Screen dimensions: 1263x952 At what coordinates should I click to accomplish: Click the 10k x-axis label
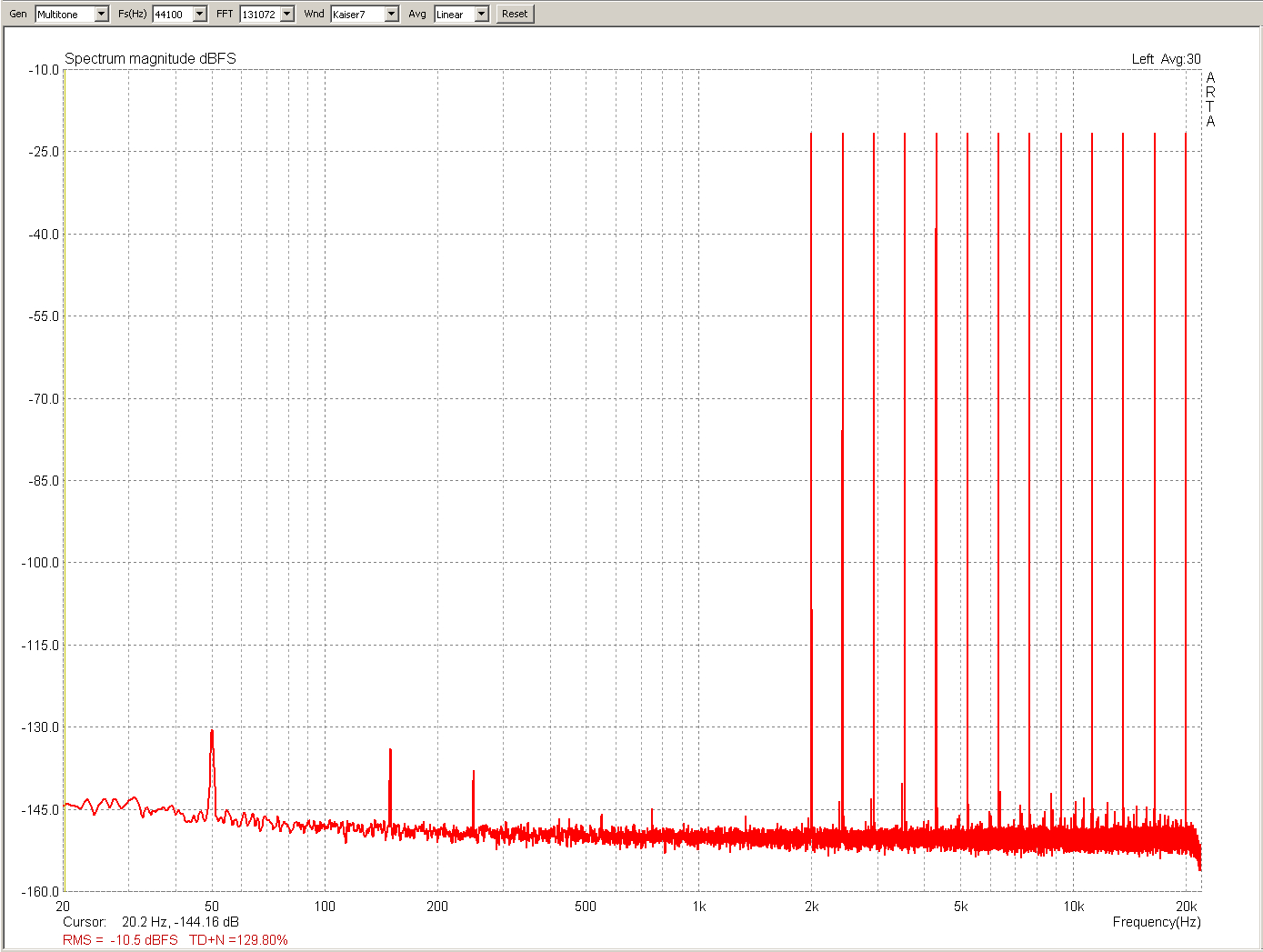point(1074,907)
